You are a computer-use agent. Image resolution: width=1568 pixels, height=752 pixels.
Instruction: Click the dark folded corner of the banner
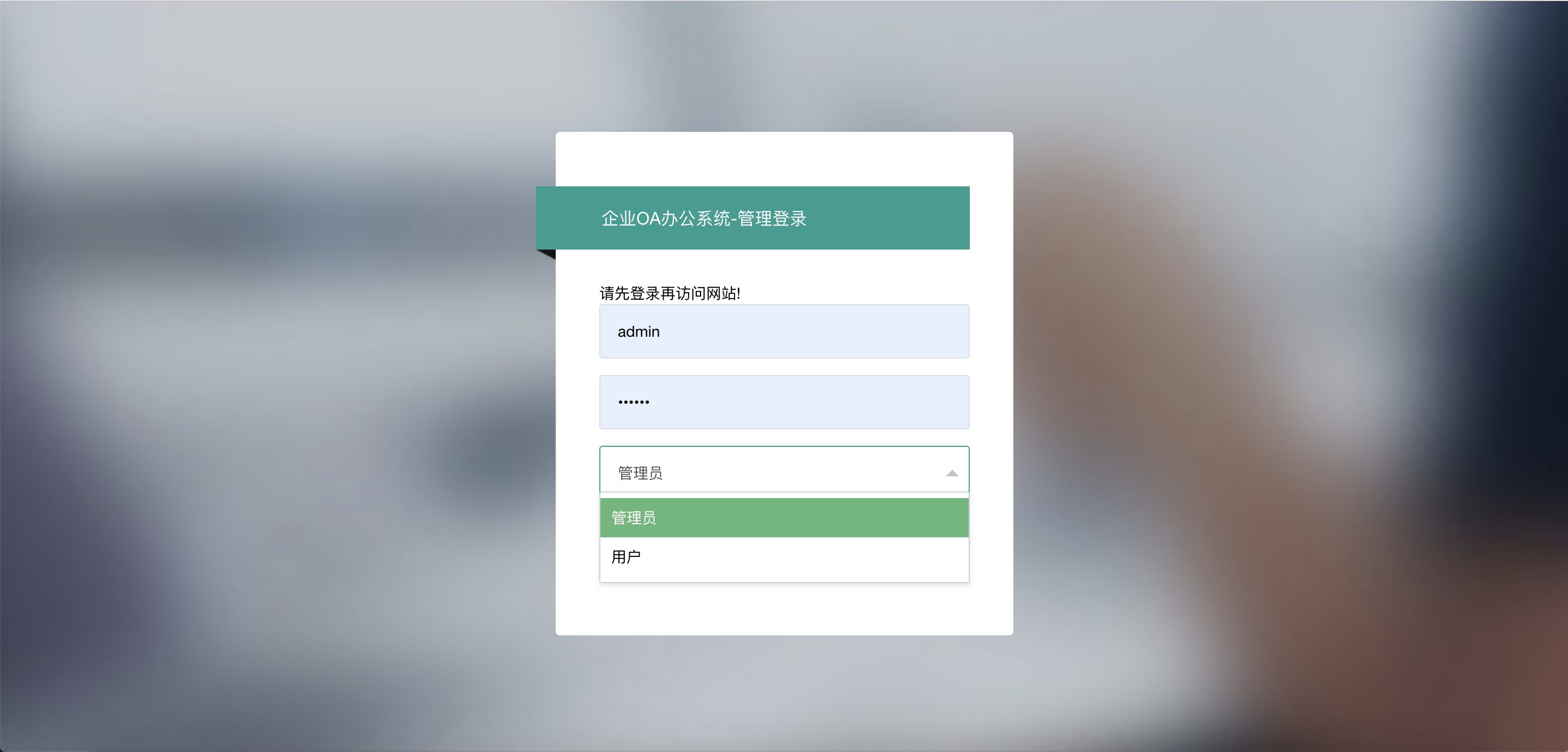(546, 254)
